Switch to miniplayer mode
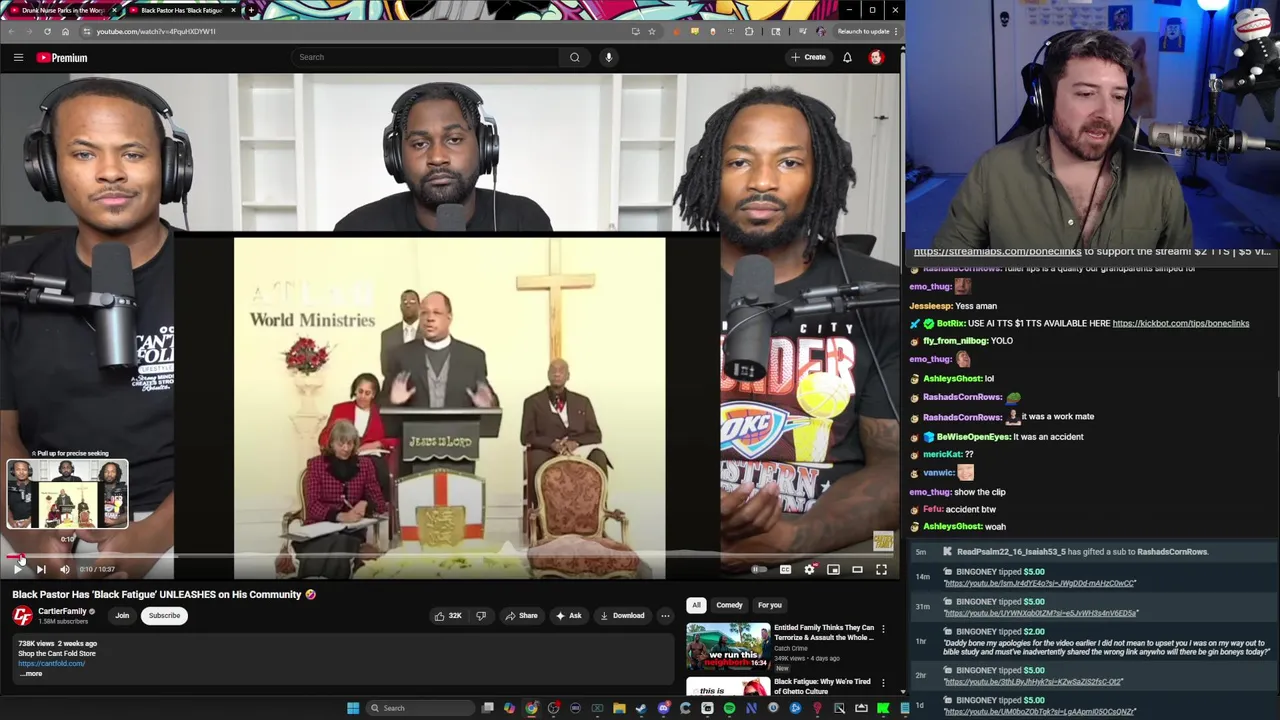The height and width of the screenshot is (720, 1280). [833, 569]
